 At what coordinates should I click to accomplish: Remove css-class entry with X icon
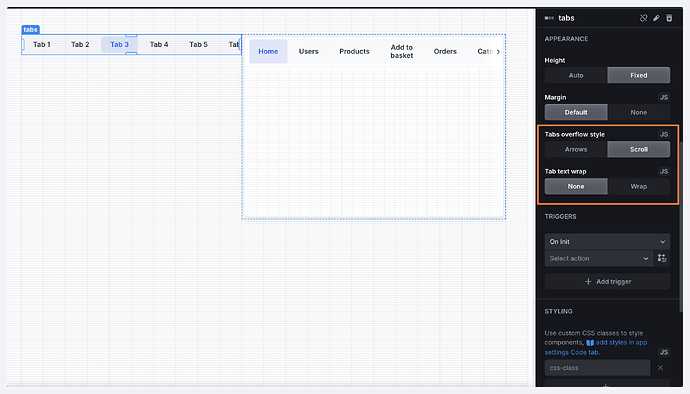point(660,368)
